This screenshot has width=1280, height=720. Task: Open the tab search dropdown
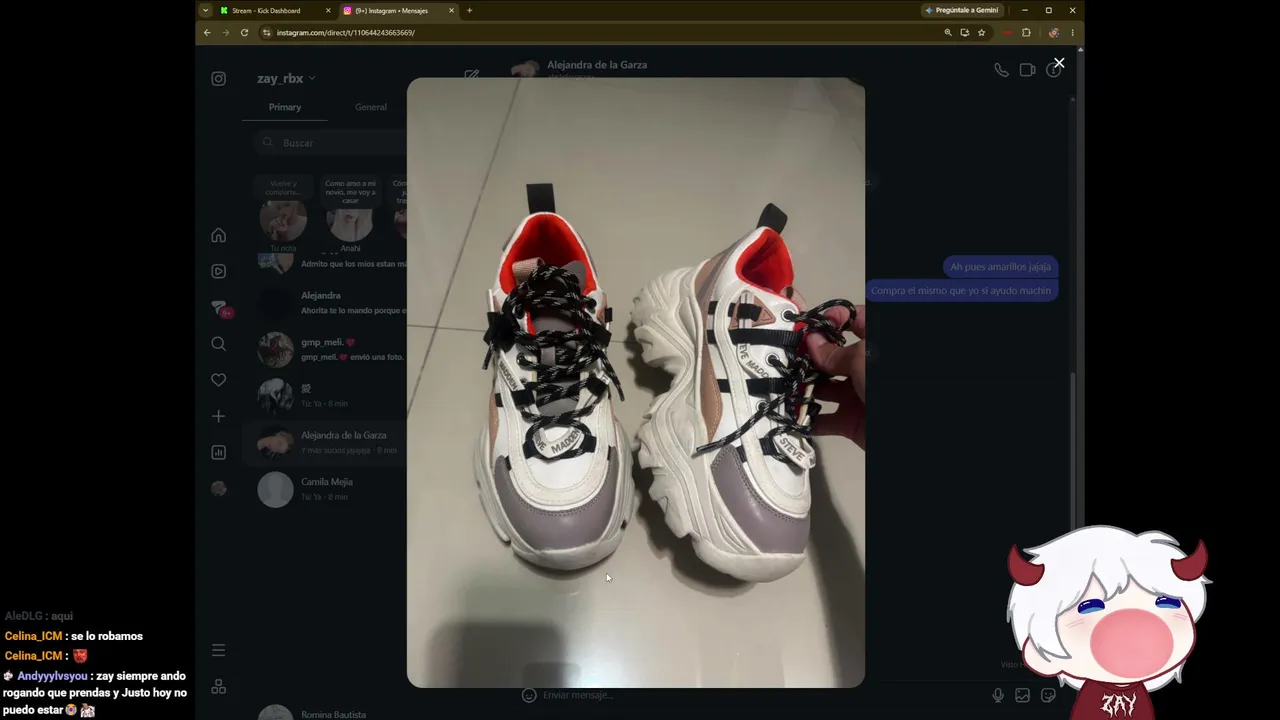point(205,11)
